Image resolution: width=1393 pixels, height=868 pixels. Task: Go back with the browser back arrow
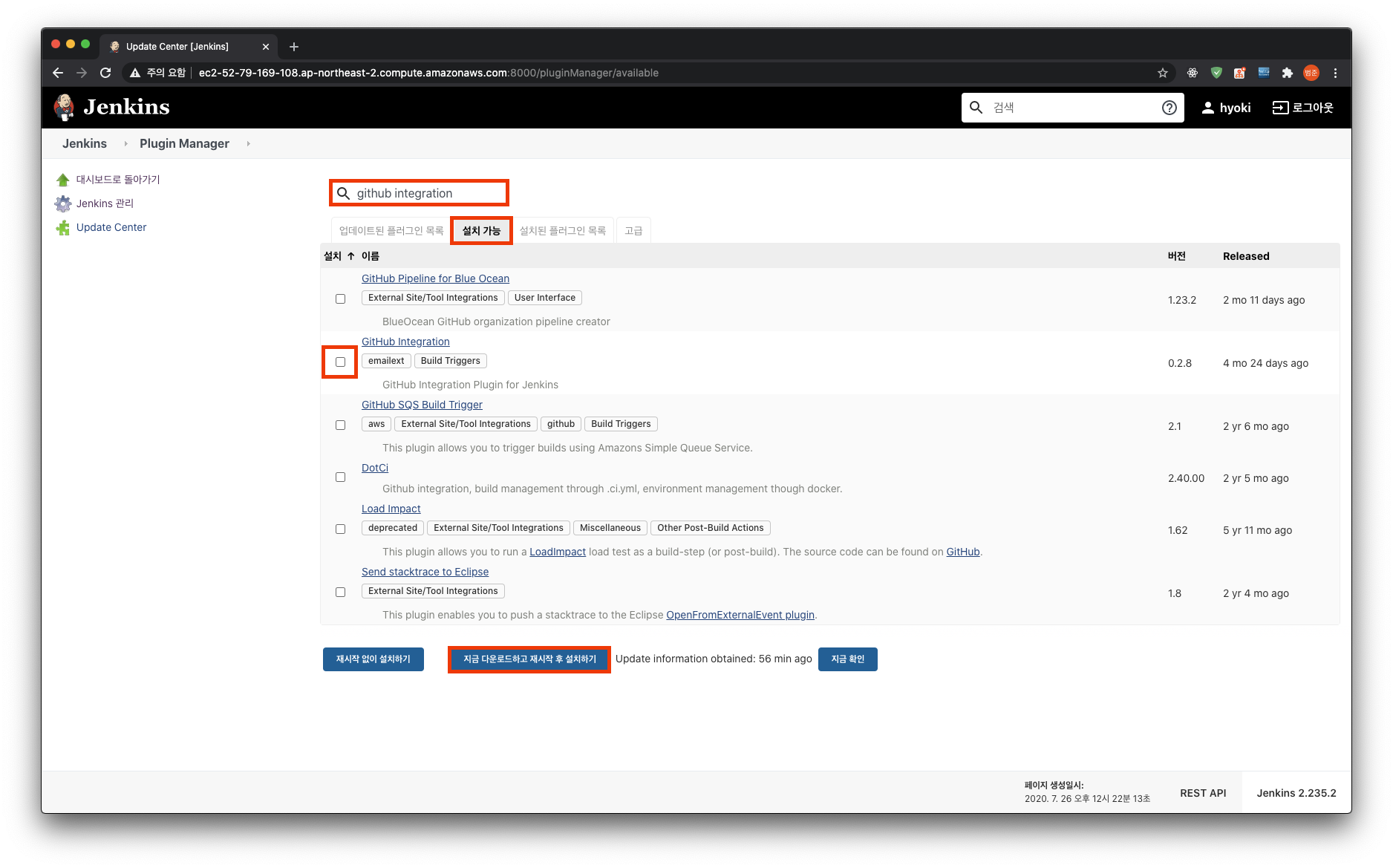coord(58,73)
